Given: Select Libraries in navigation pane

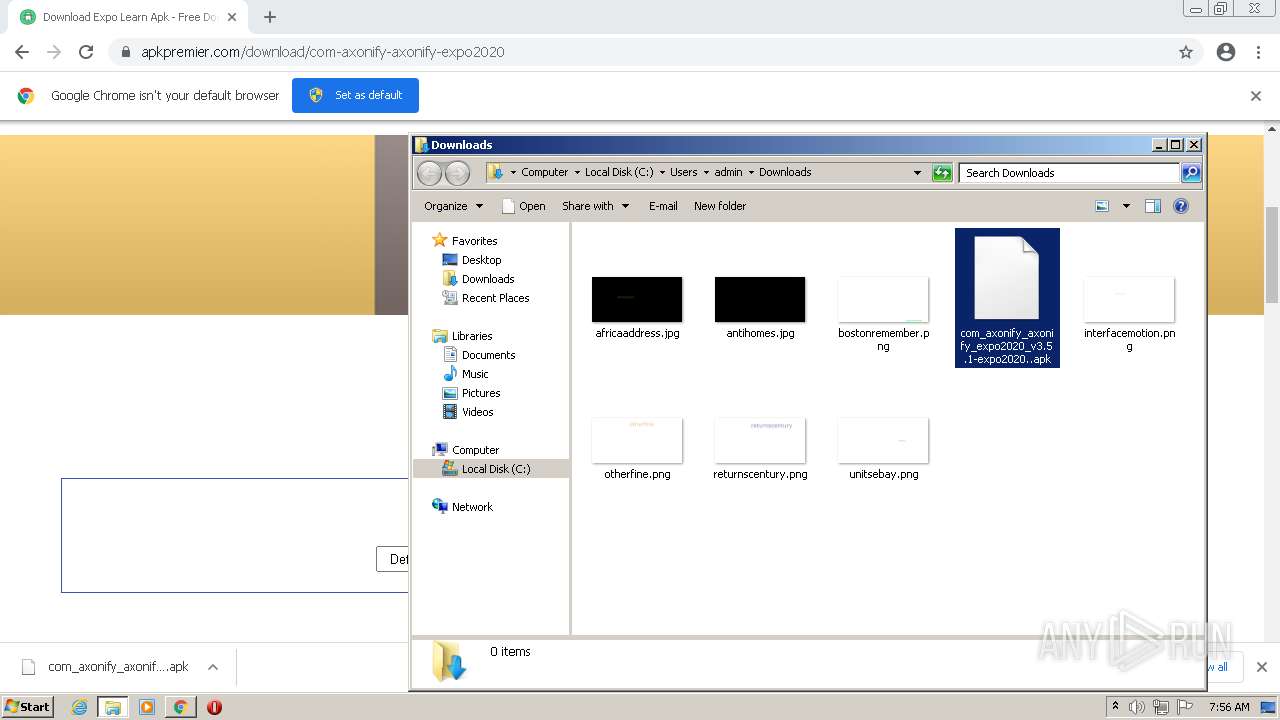Looking at the screenshot, I should [x=472, y=336].
